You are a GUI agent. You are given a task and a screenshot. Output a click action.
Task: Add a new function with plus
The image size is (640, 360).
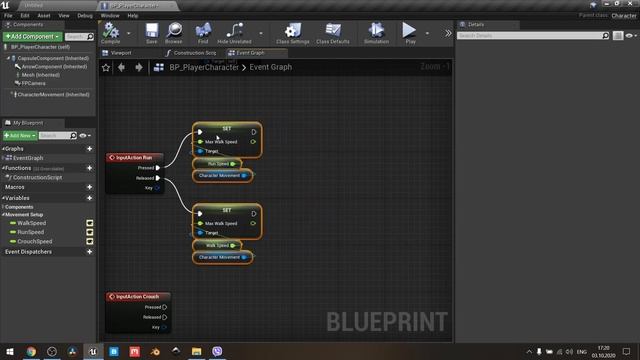[89, 168]
